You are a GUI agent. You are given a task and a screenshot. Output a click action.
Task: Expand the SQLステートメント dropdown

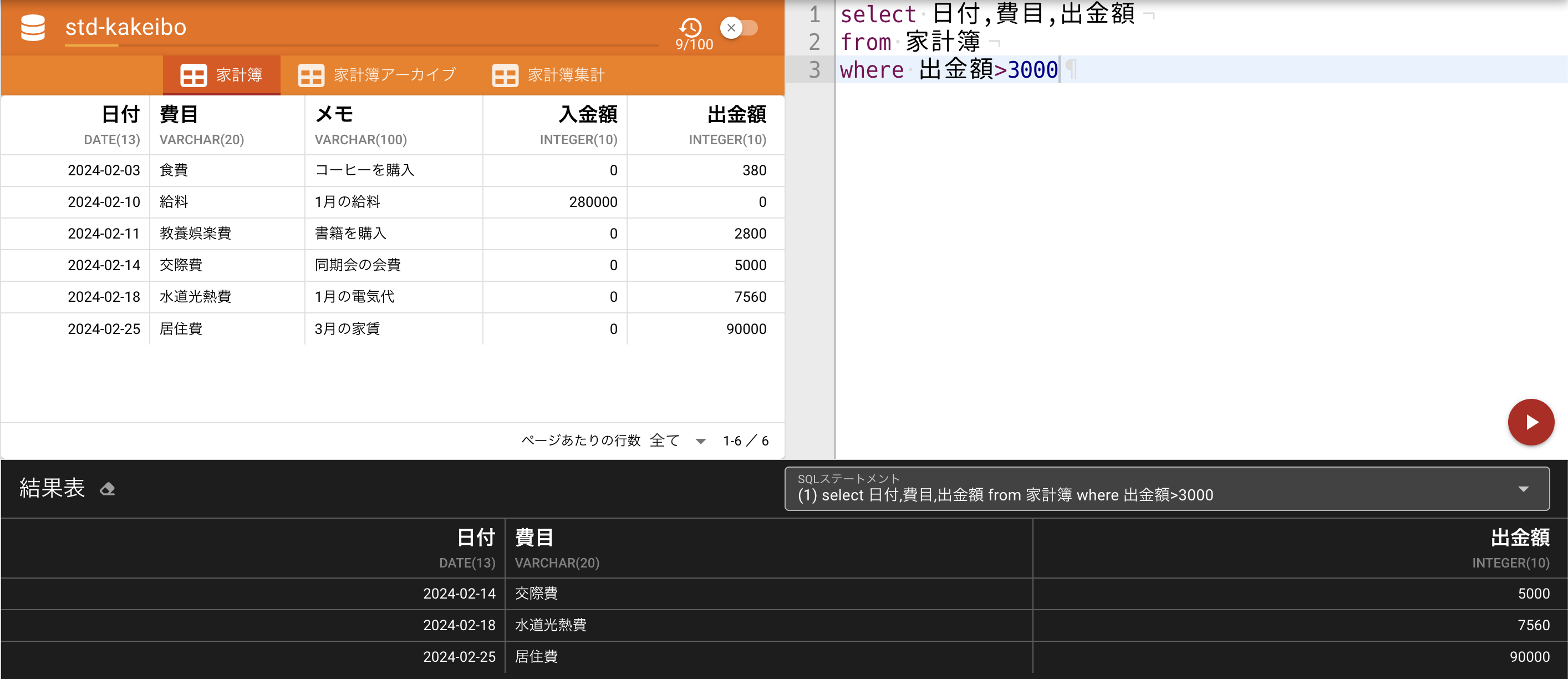coord(1524,488)
